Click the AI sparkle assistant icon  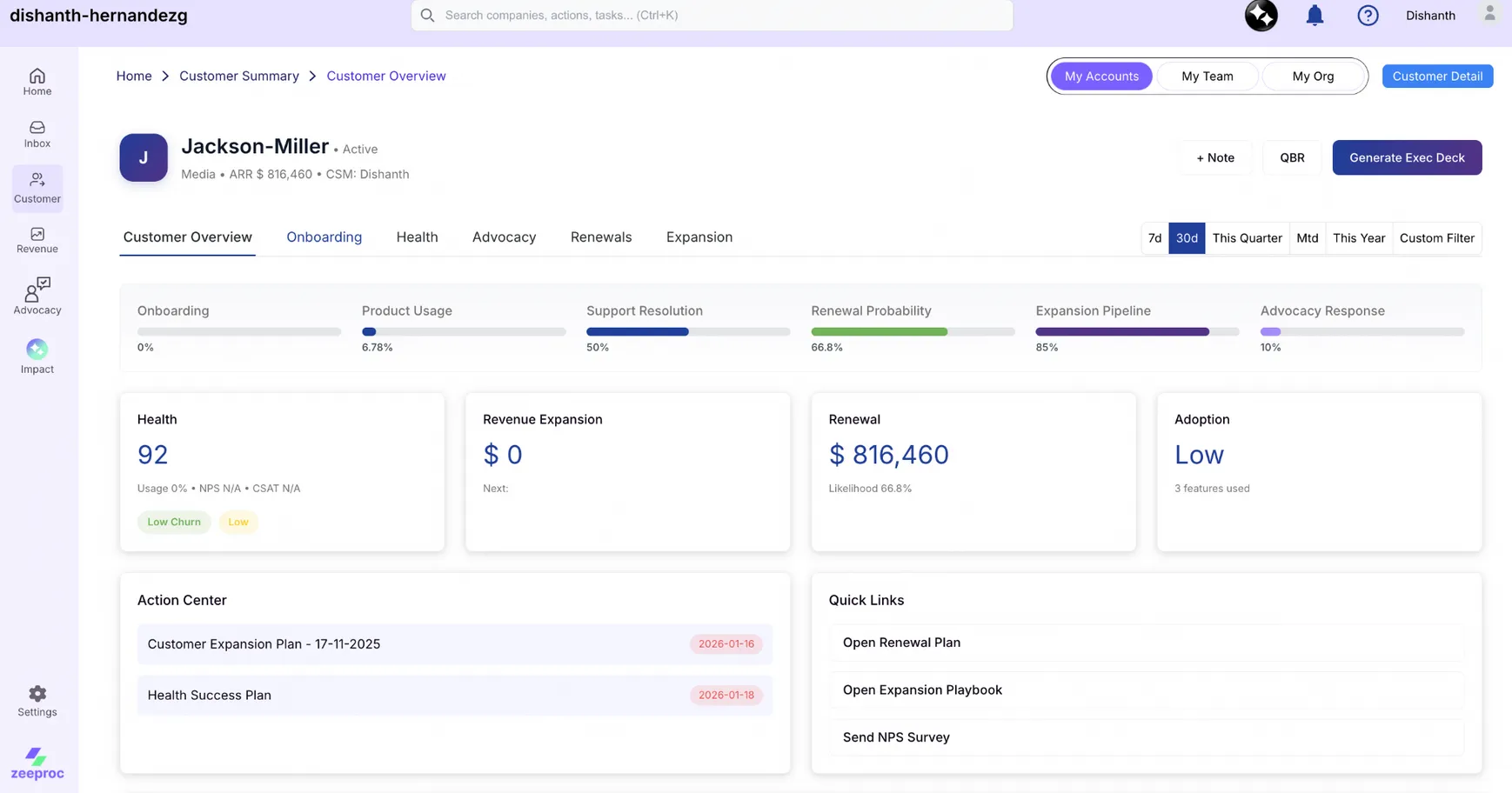pyautogui.click(x=1261, y=16)
